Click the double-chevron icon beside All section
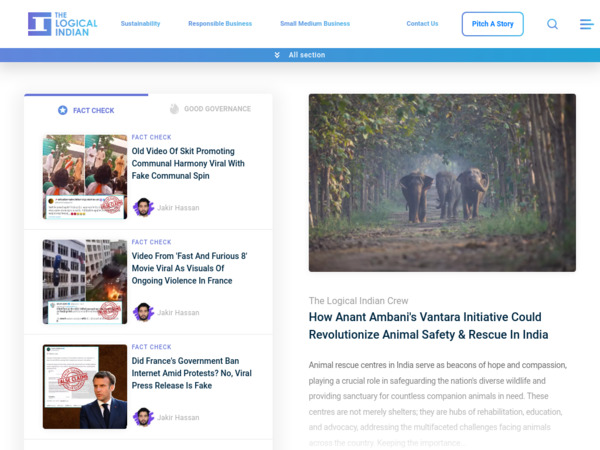 pos(277,55)
